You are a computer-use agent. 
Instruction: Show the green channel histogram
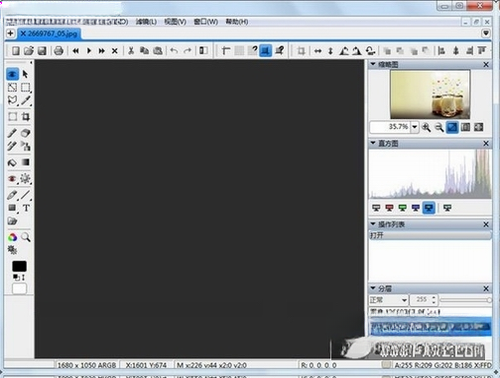[x=402, y=208]
